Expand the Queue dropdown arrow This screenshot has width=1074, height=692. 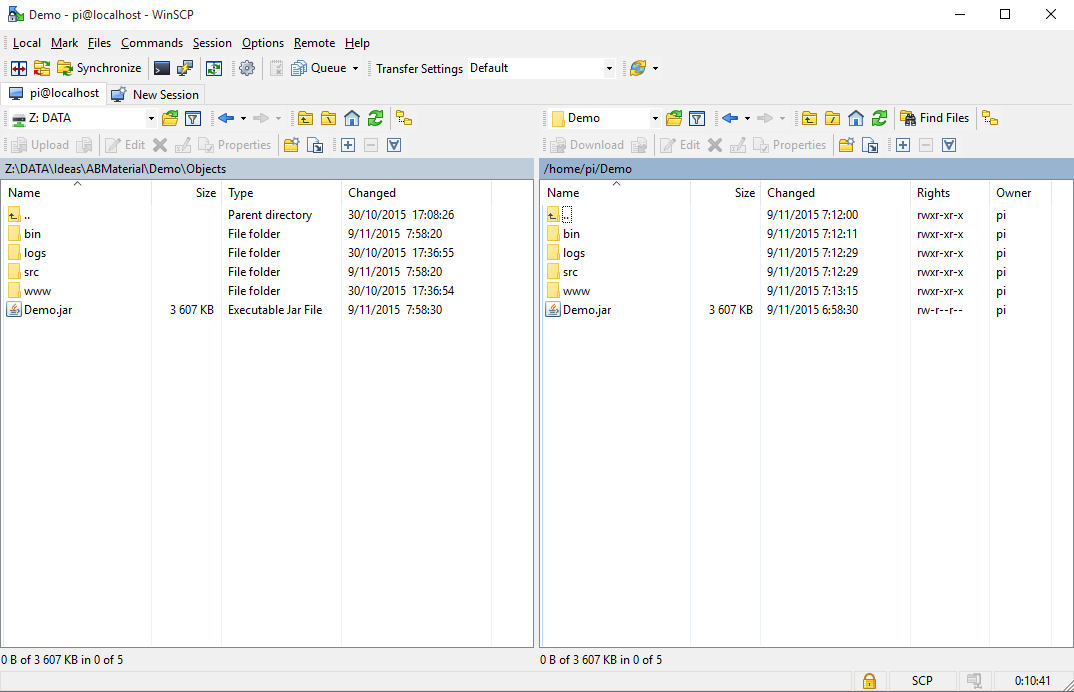[355, 69]
